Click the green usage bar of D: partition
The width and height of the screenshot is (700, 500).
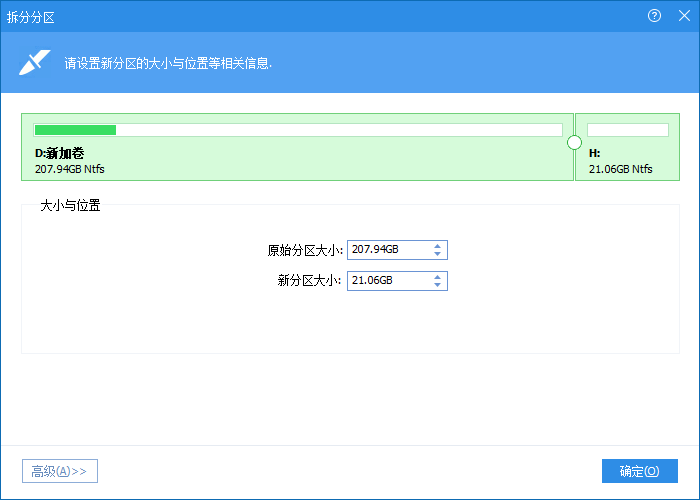point(75,130)
